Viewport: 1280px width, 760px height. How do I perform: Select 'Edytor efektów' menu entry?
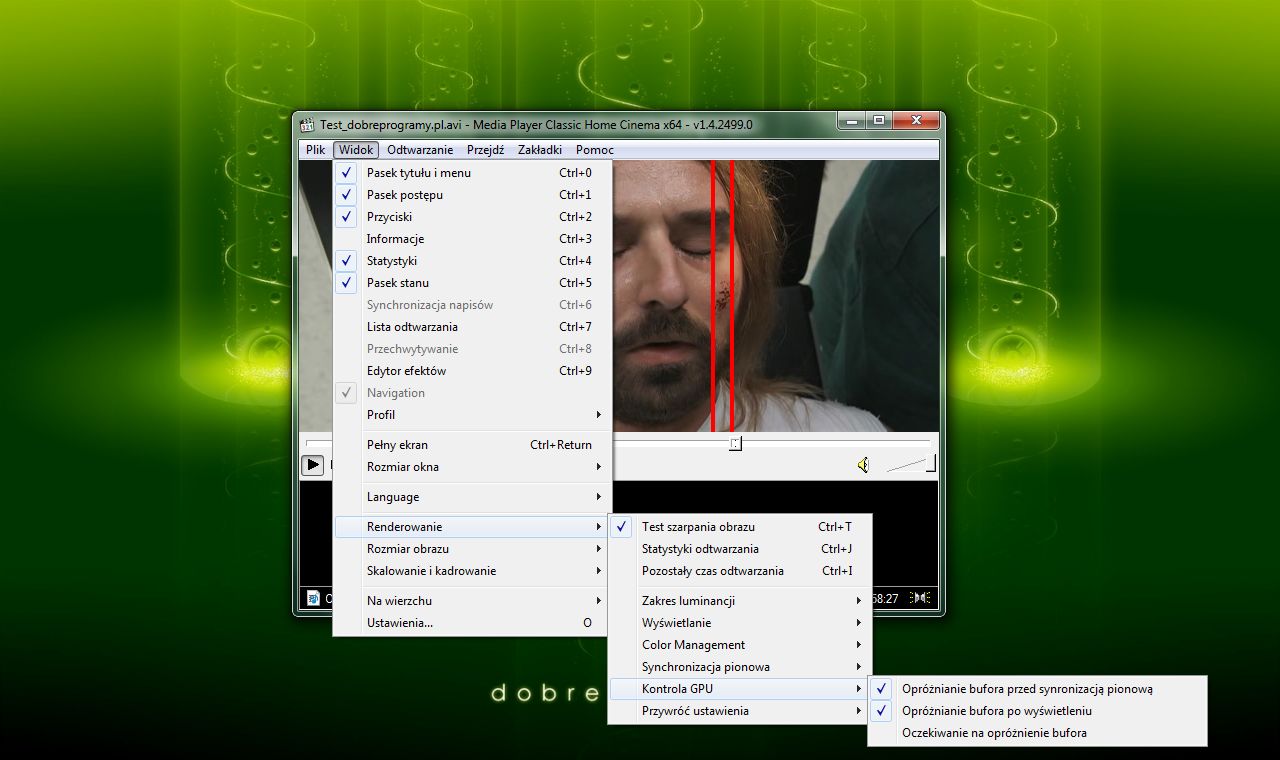(470, 371)
